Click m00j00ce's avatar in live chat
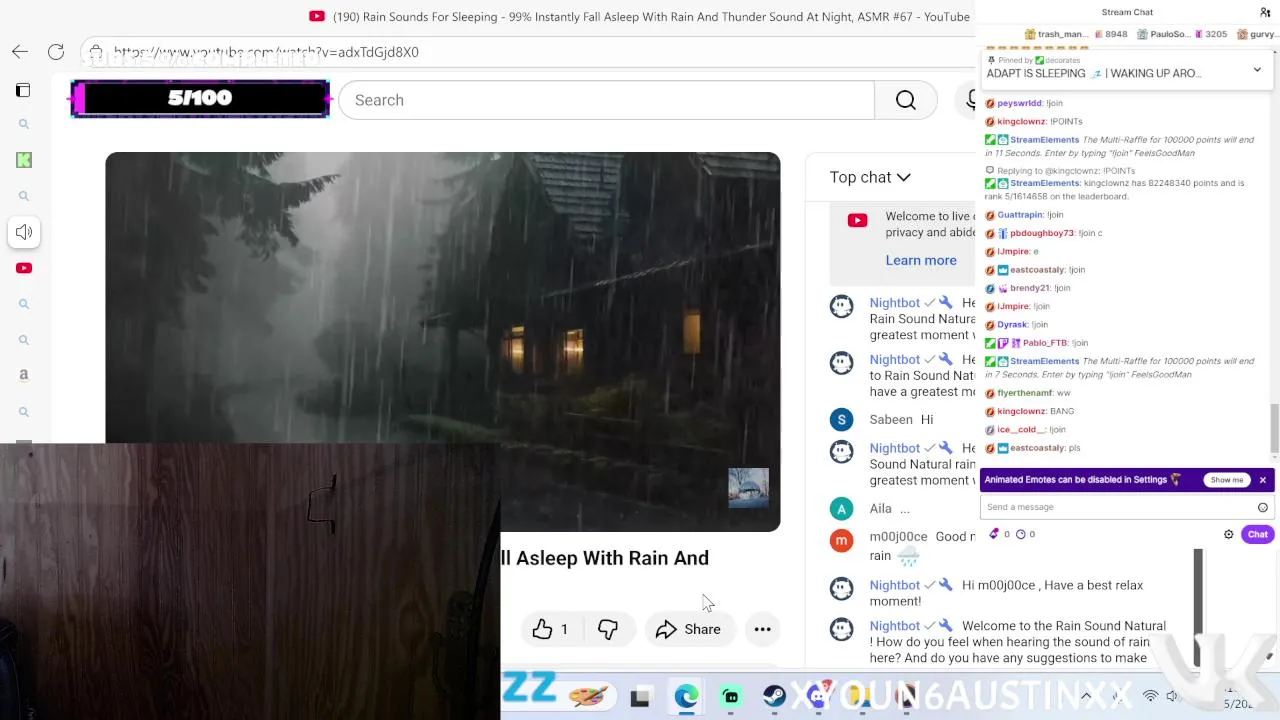 click(x=842, y=540)
